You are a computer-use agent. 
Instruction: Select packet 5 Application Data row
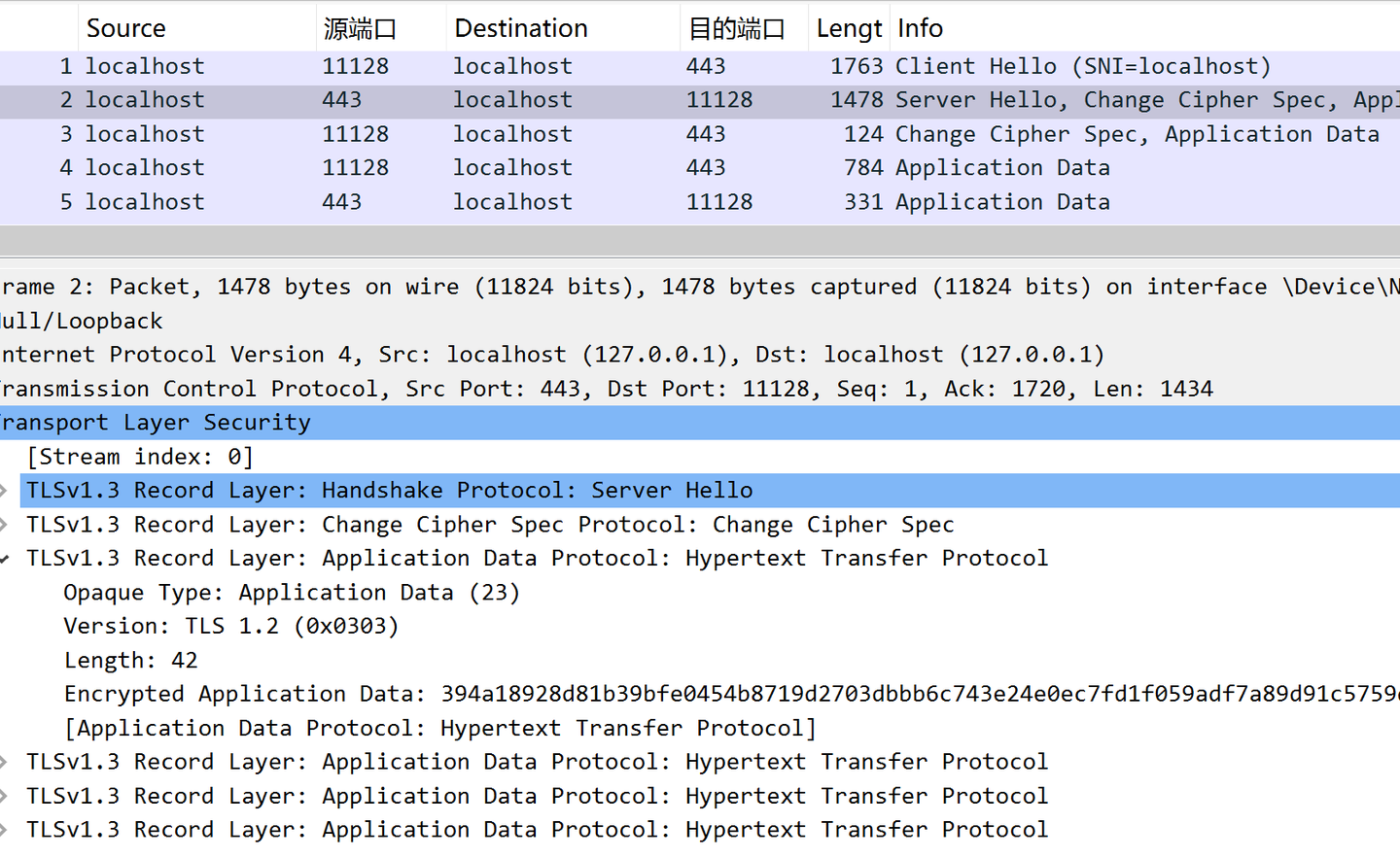(389, 201)
